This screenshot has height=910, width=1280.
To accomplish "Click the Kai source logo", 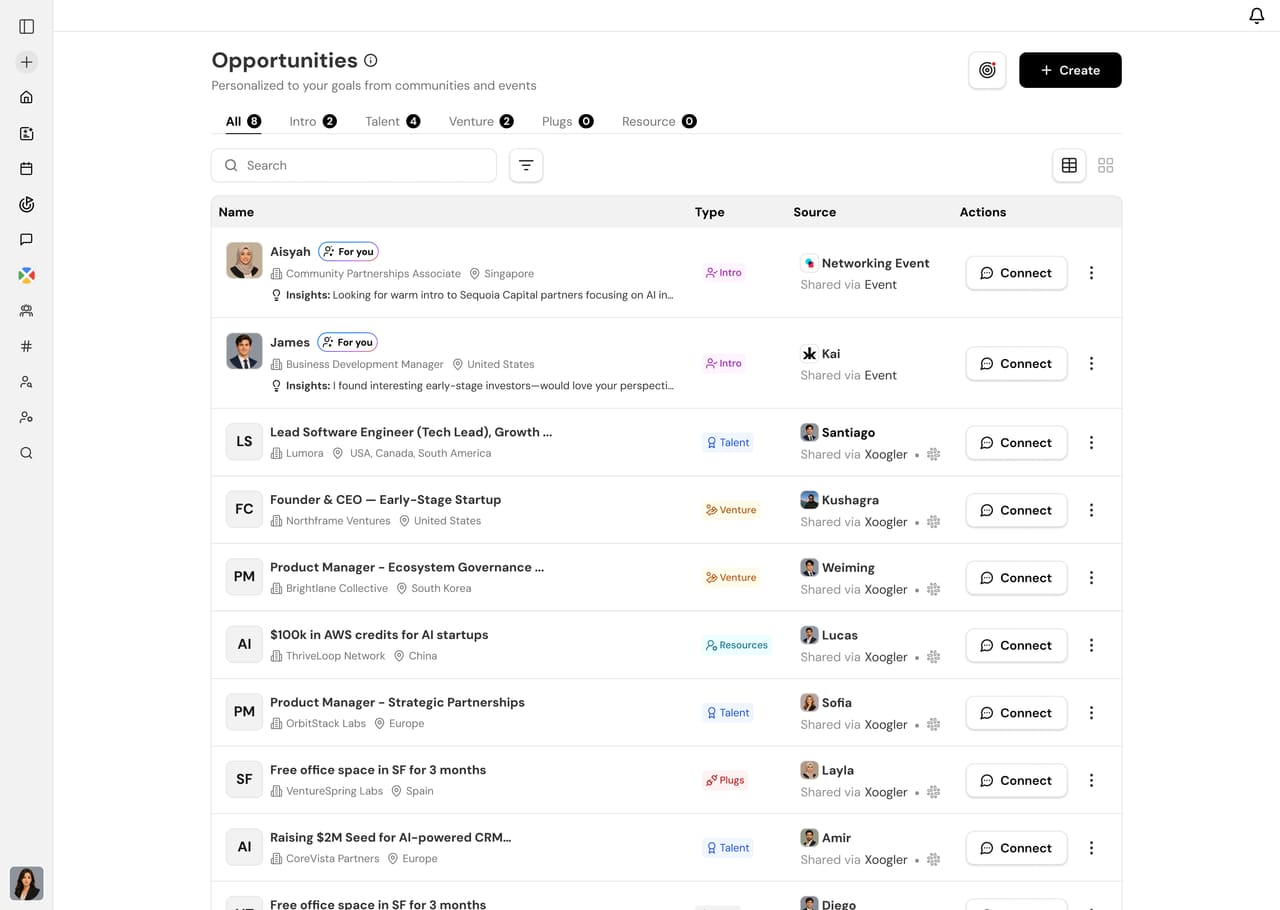I will tap(809, 354).
